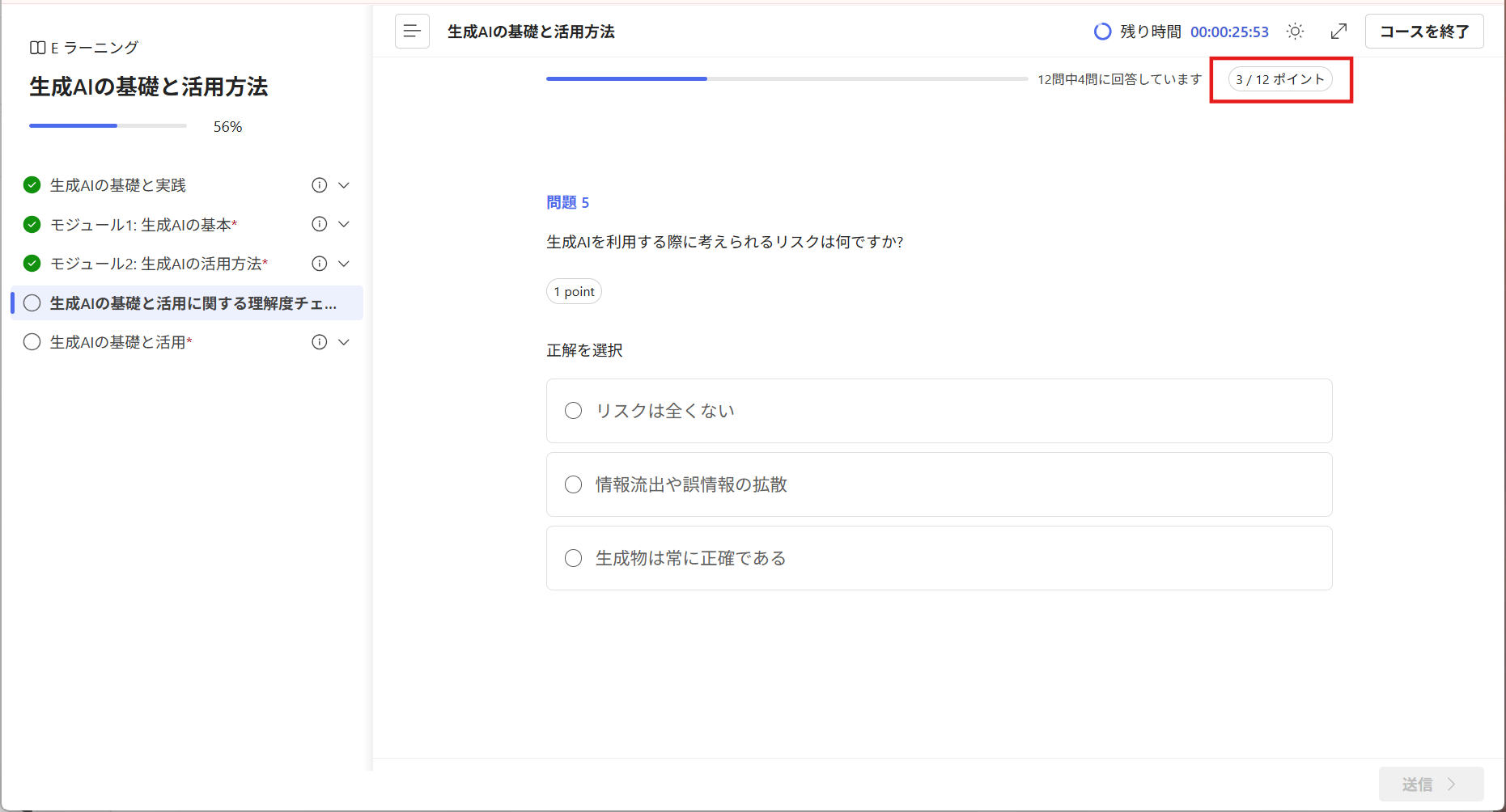Click the fullscreen expand arrows icon
The width and height of the screenshot is (1506, 812).
click(x=1339, y=32)
